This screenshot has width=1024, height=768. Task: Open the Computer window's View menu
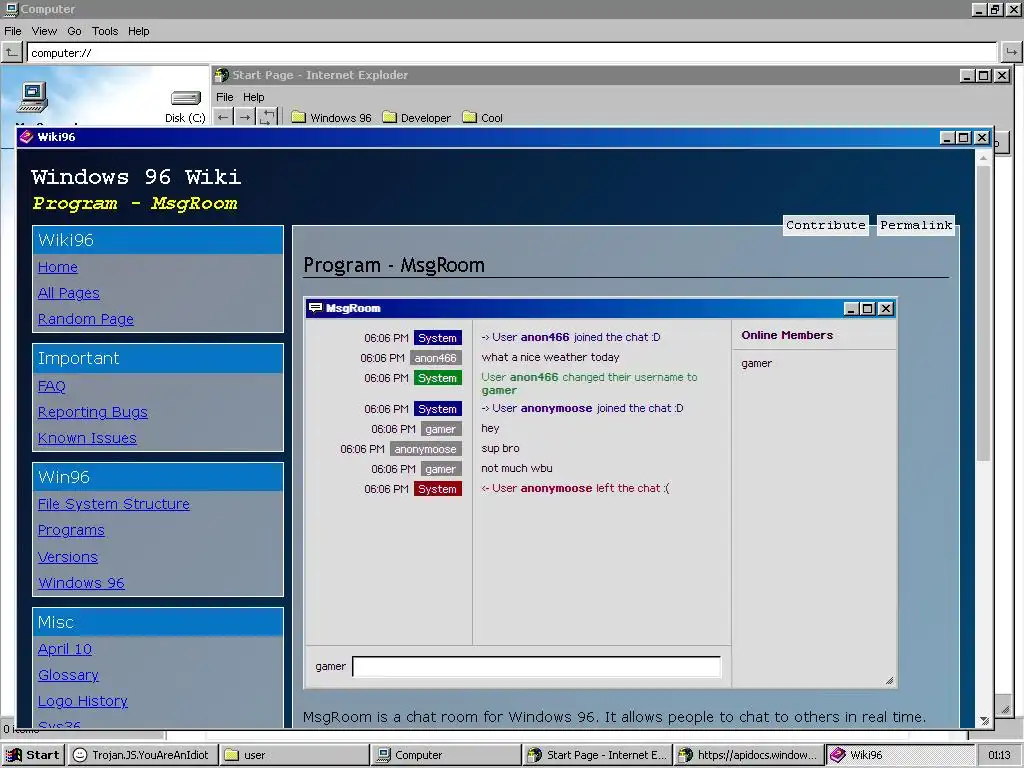(44, 31)
